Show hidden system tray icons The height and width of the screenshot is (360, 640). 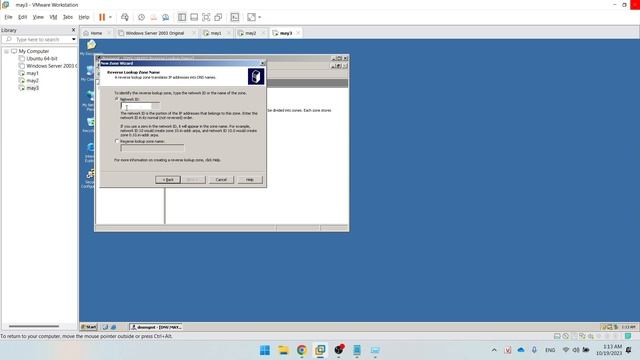(x=494, y=350)
